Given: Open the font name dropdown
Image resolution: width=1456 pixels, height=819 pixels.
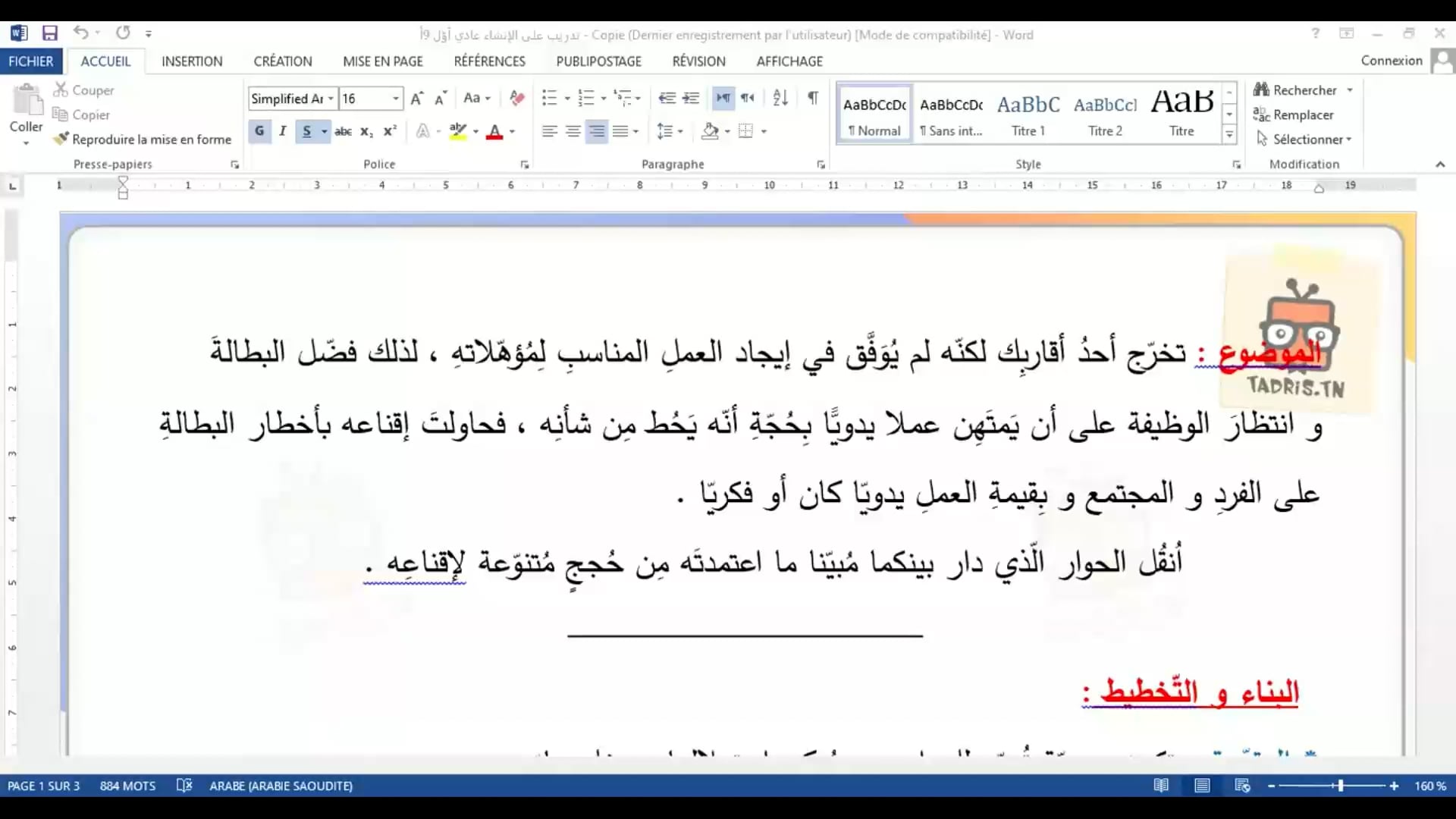Looking at the screenshot, I should coord(331,99).
